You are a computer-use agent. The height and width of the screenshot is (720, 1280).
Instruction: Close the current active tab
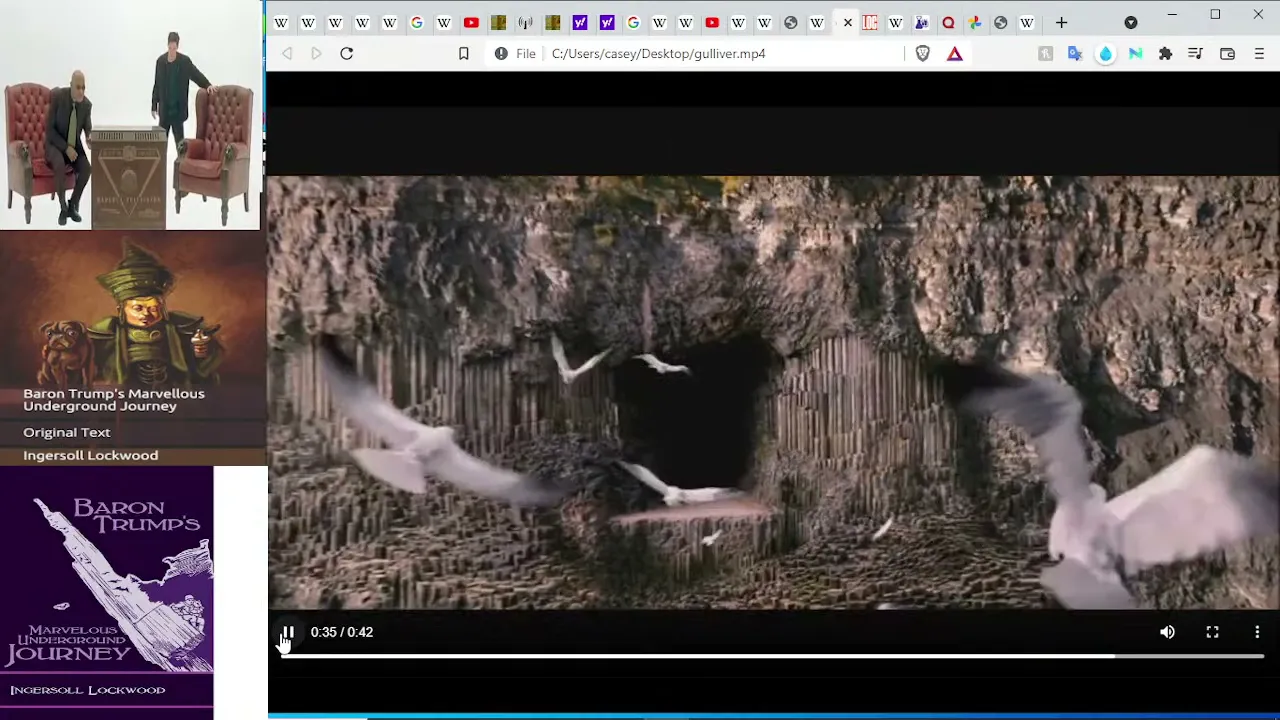(847, 22)
